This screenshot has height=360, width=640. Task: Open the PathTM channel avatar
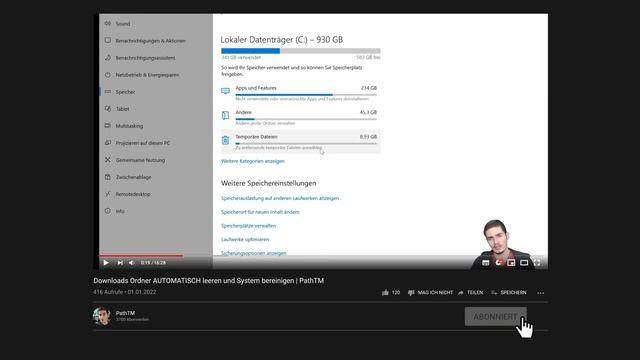pos(101,316)
